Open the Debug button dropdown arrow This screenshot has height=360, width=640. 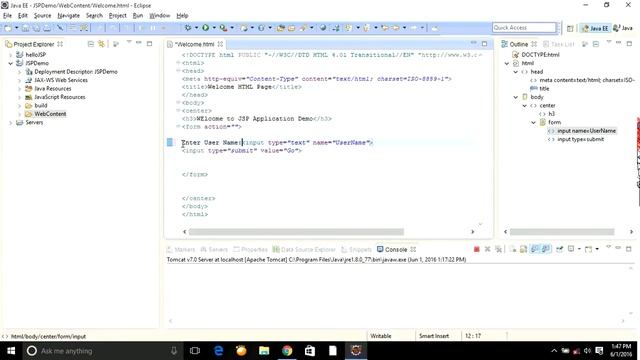[x=196, y=28]
